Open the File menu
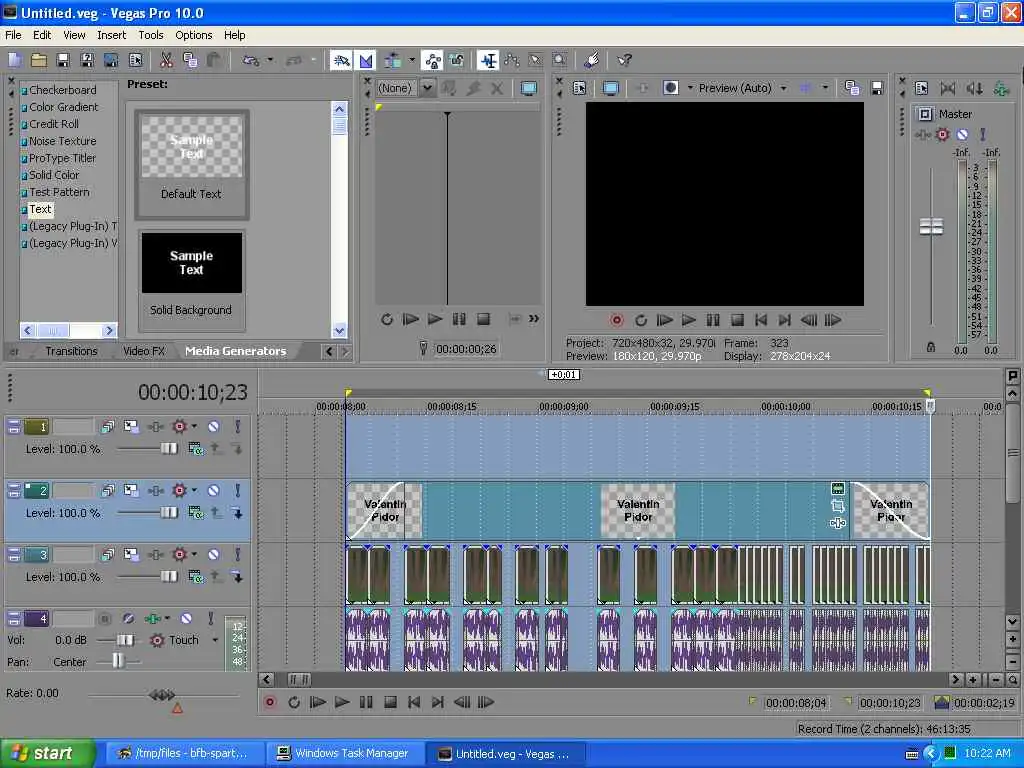The width and height of the screenshot is (1024, 768). [x=13, y=35]
